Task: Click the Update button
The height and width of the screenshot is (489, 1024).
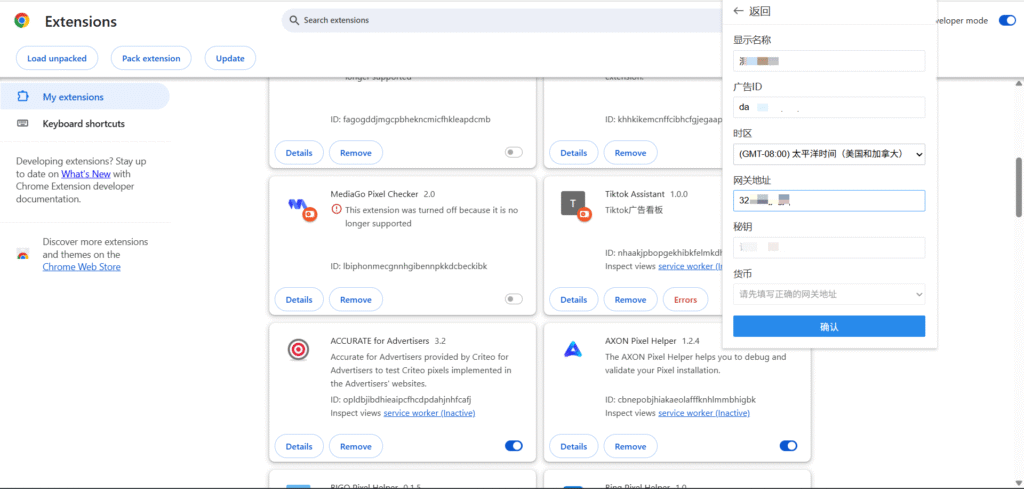Action: [230, 58]
